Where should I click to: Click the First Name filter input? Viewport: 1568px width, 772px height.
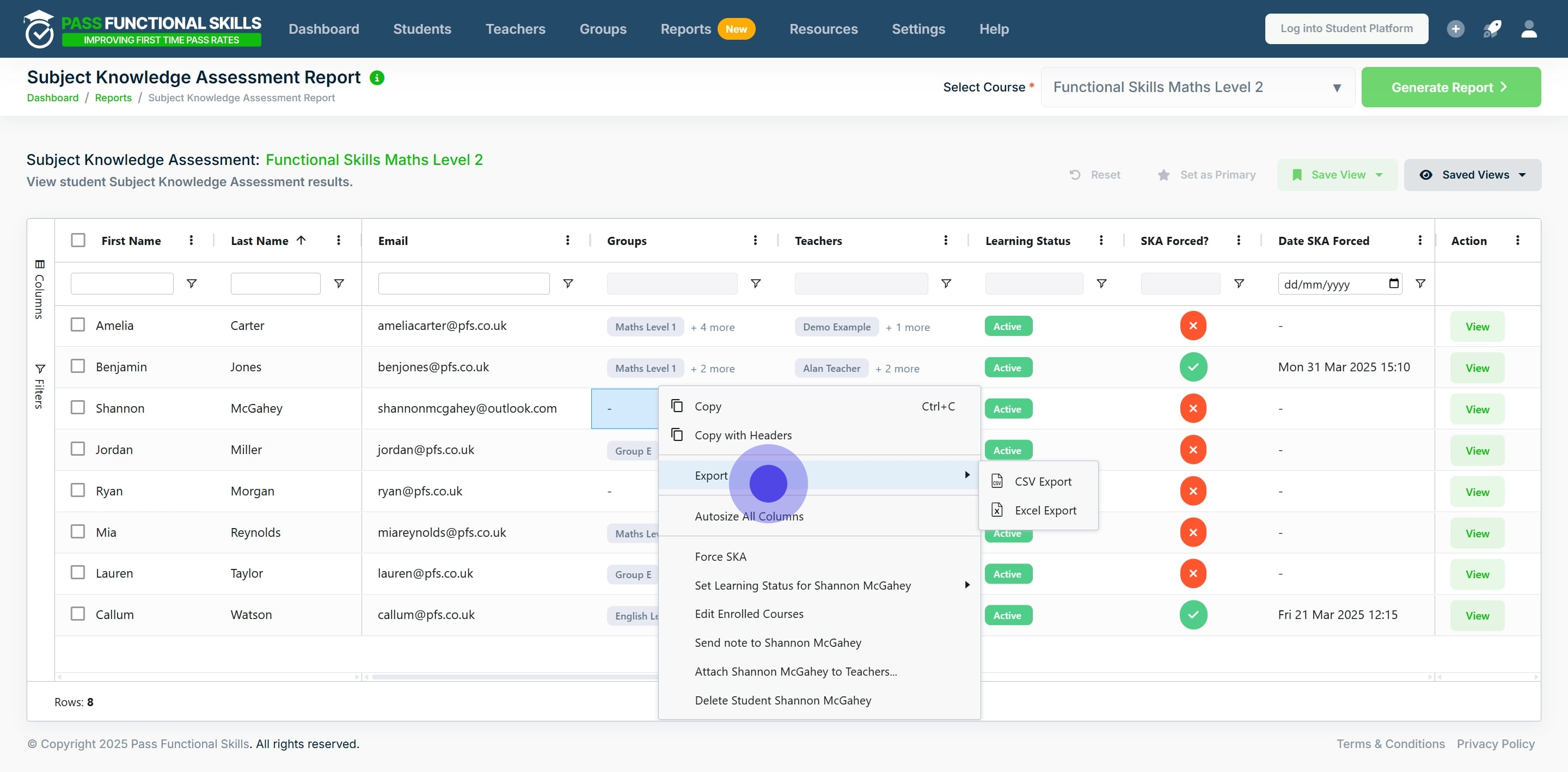click(x=122, y=284)
